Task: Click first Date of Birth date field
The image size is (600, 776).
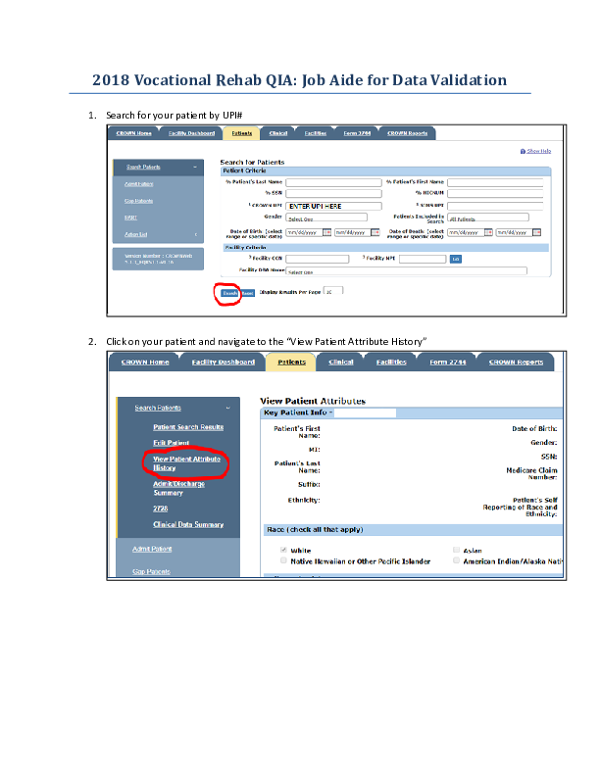Action: coord(304,232)
